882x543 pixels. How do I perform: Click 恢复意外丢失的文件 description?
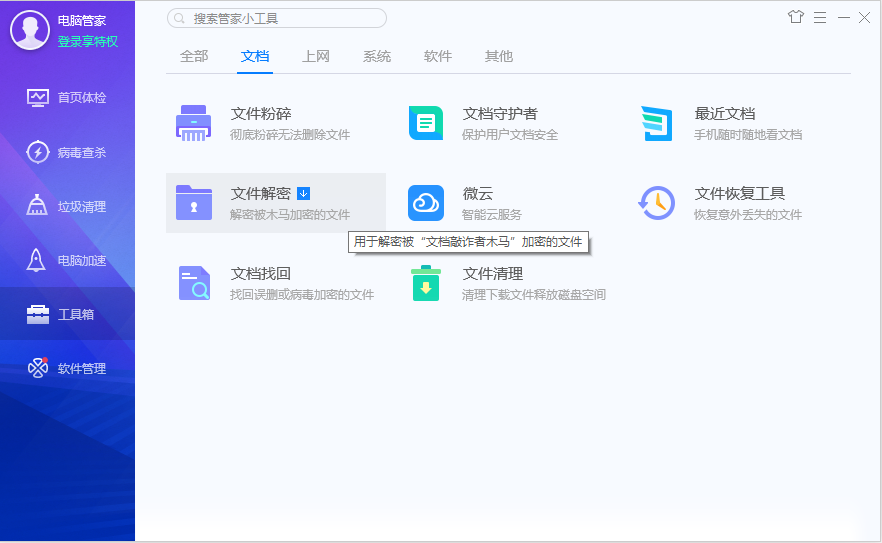tap(748, 215)
